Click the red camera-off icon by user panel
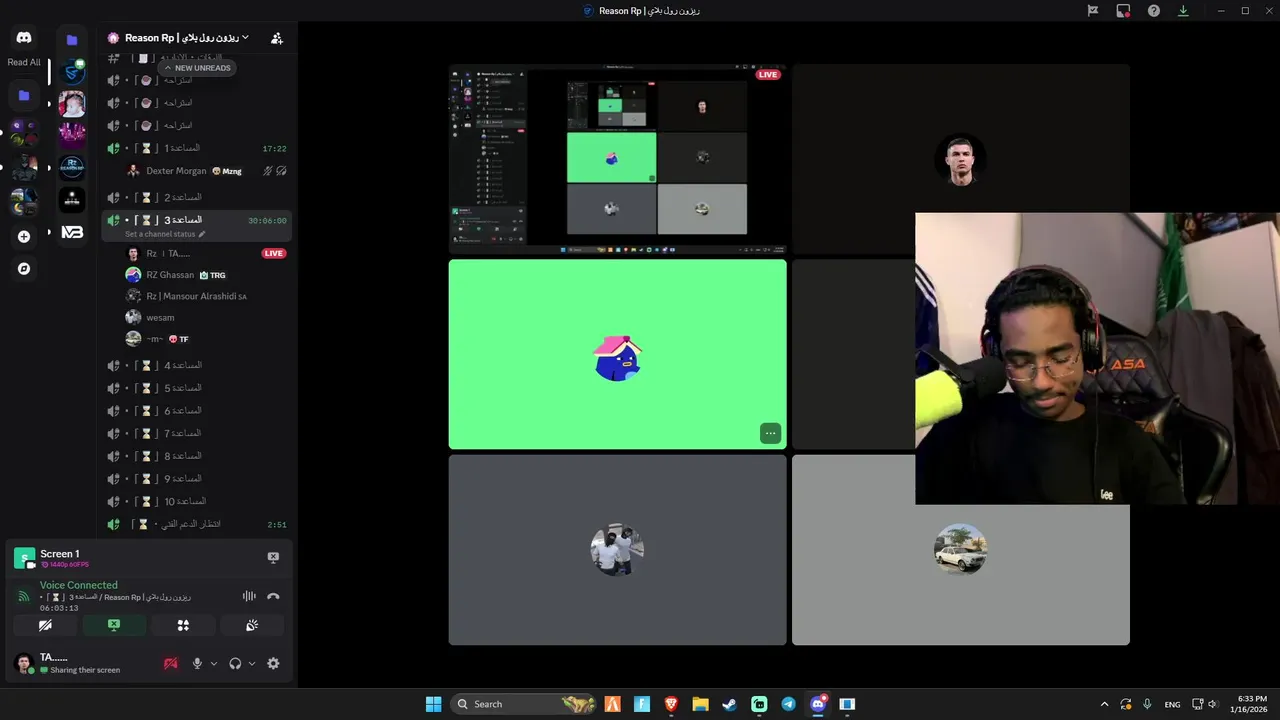 click(171, 663)
